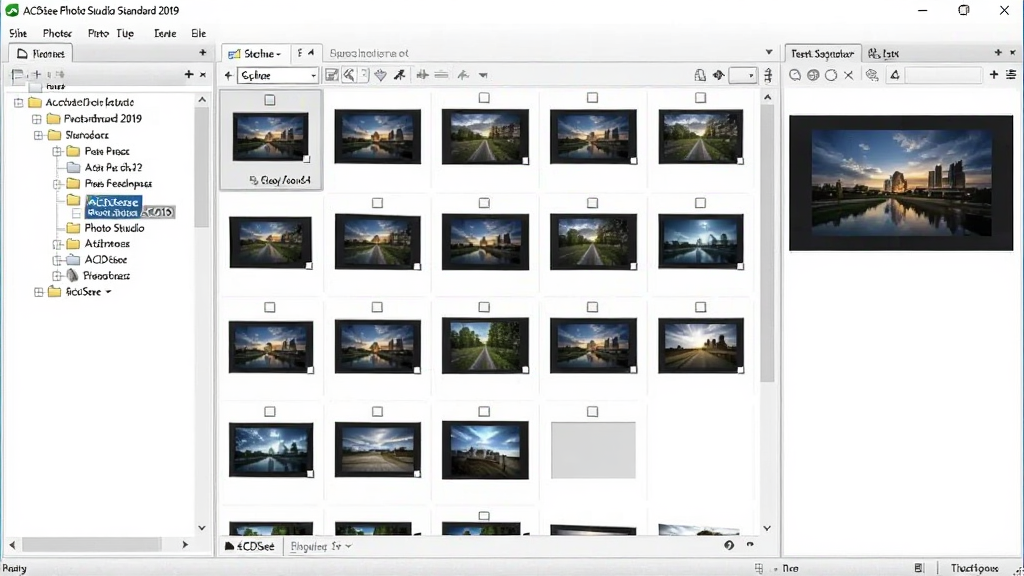Click the empty circle icon in the right panel toolbar
1024x576 pixels.
[831, 75]
